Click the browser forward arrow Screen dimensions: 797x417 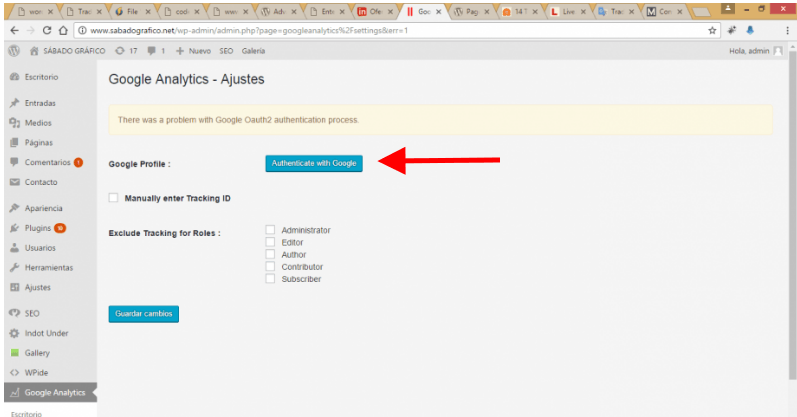(x=30, y=31)
